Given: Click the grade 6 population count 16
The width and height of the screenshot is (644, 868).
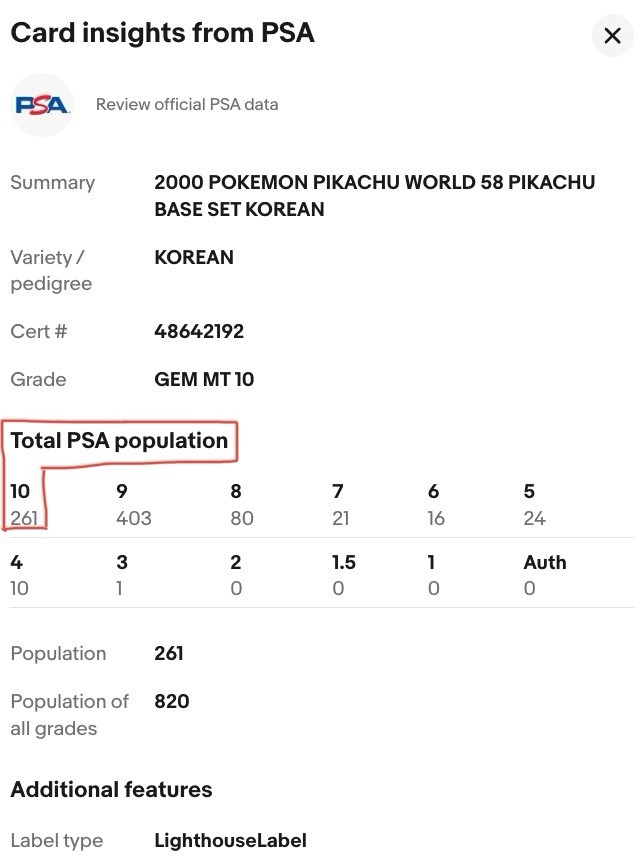Looking at the screenshot, I should (436, 518).
